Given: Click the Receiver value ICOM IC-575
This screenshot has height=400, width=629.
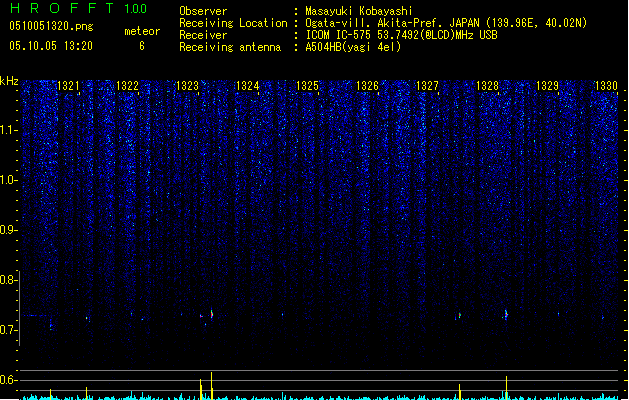Looking at the screenshot, I should (340, 35).
